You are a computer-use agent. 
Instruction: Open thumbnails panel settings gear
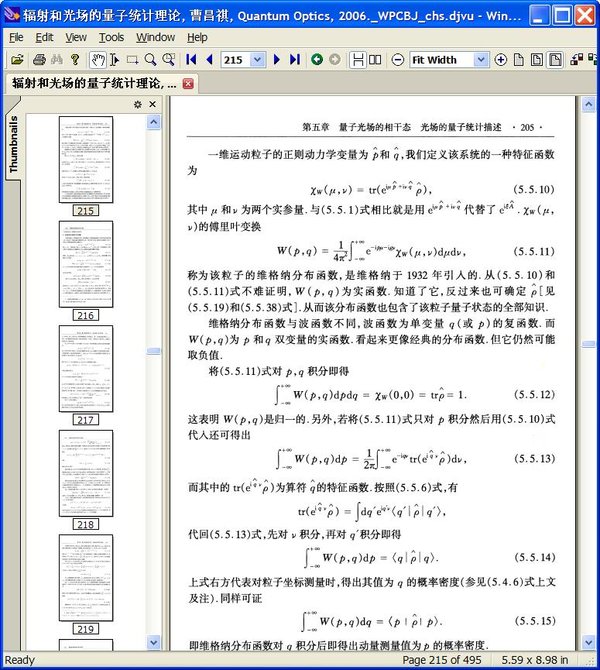click(x=138, y=104)
